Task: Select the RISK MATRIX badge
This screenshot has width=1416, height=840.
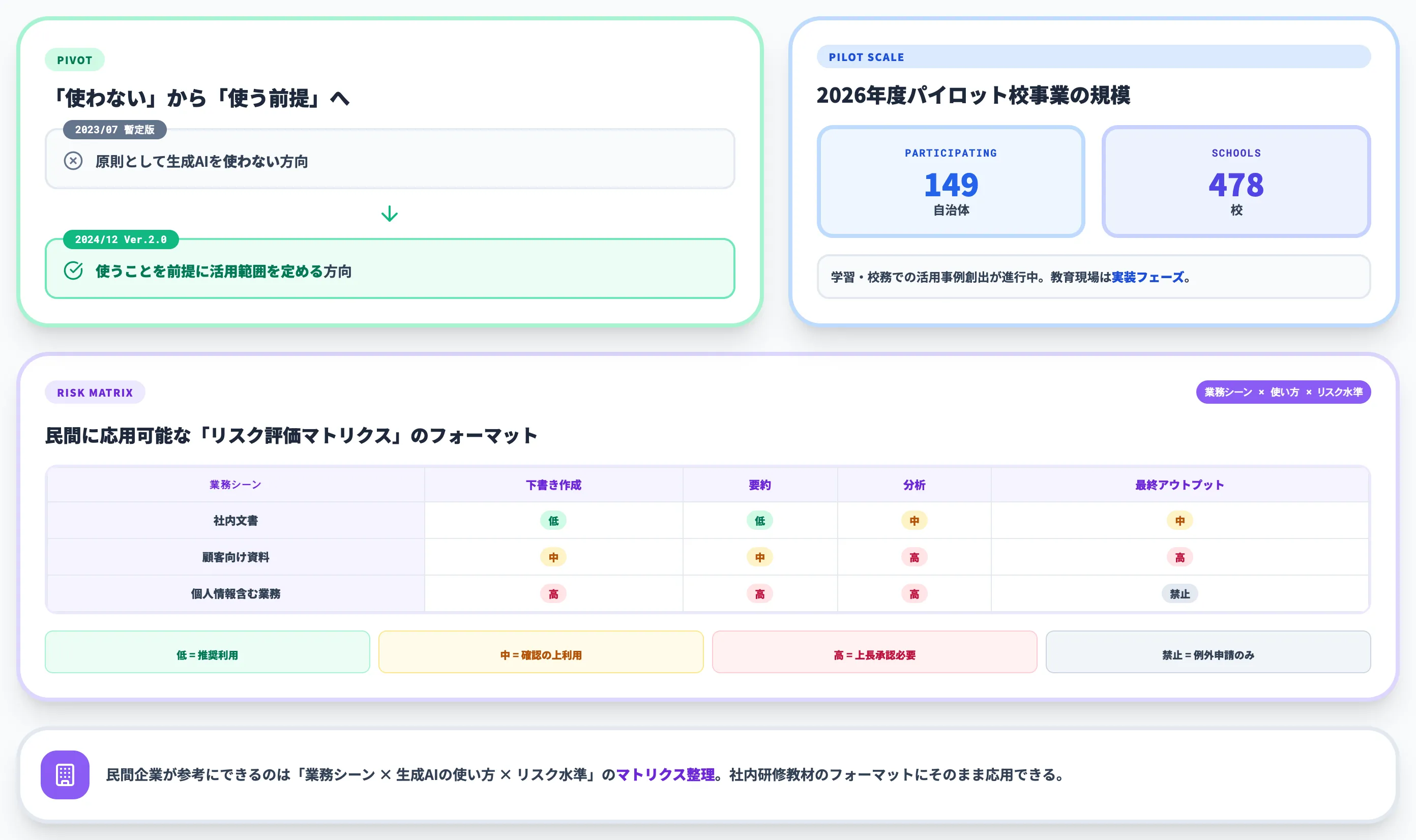Action: pyautogui.click(x=95, y=392)
